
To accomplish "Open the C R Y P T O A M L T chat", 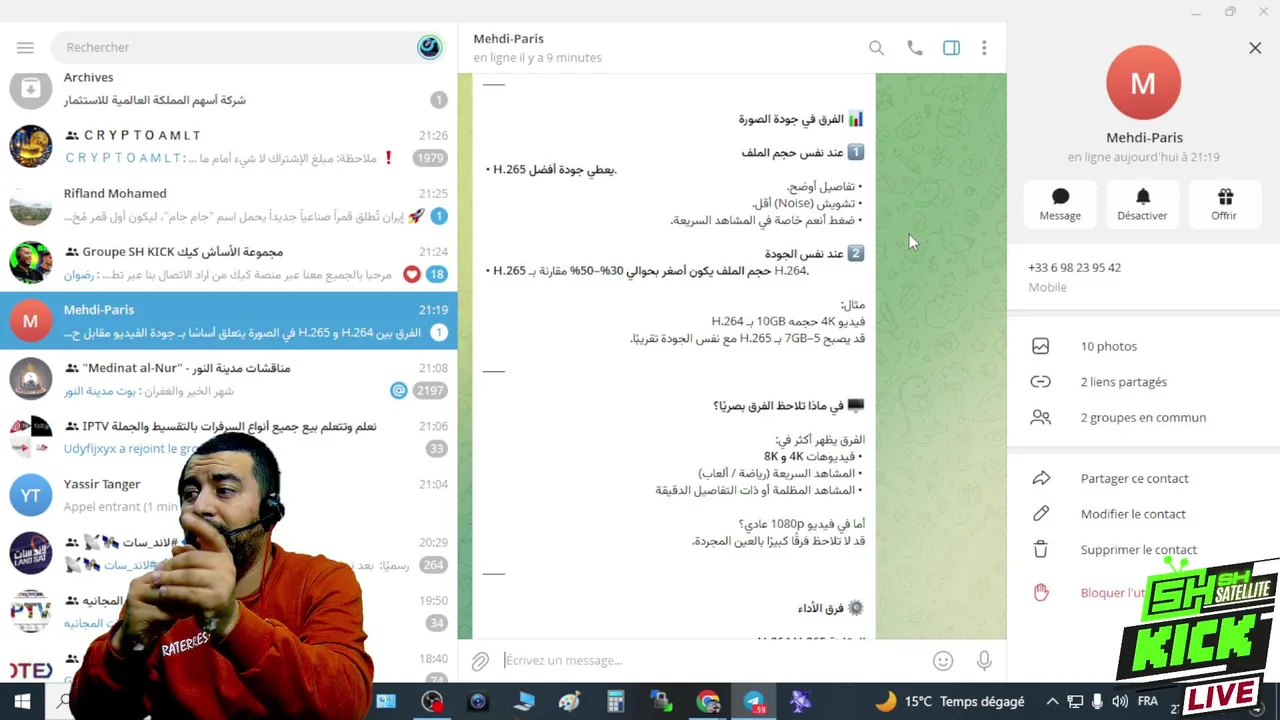I will 229,146.
